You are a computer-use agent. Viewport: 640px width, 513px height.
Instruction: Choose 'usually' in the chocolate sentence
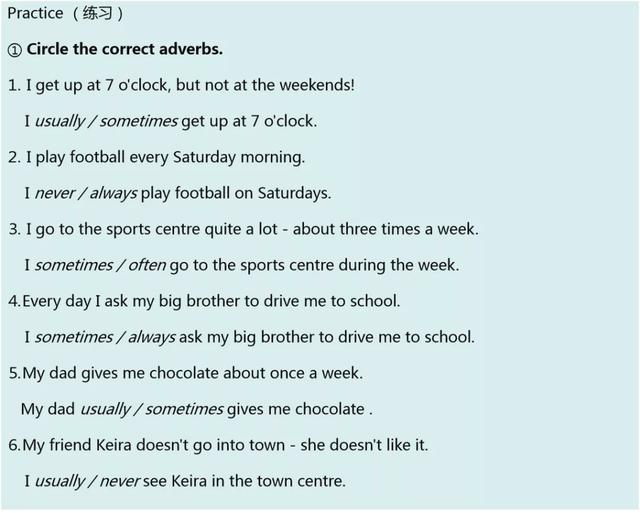105,409
